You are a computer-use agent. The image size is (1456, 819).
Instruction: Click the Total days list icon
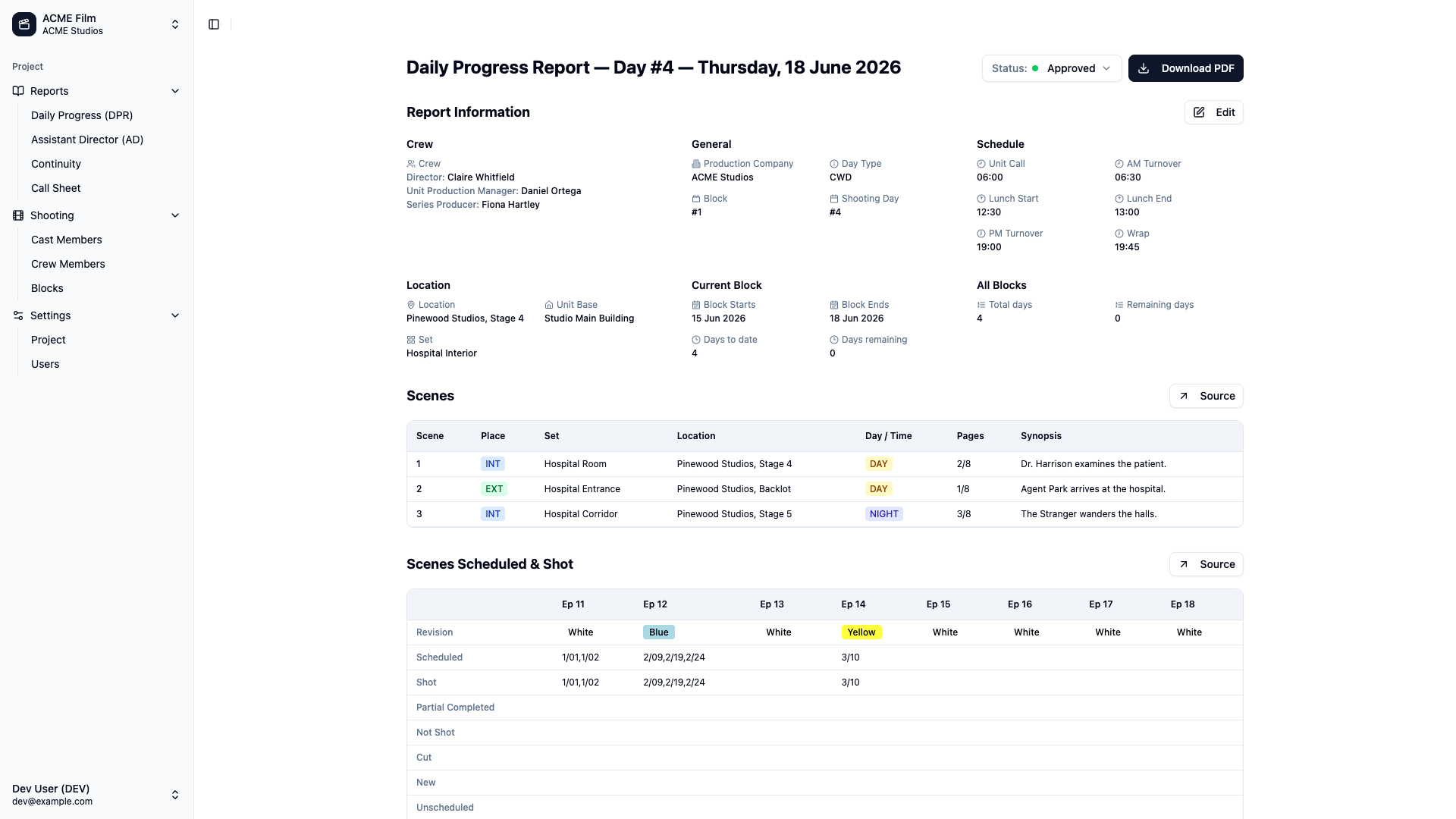pos(981,305)
